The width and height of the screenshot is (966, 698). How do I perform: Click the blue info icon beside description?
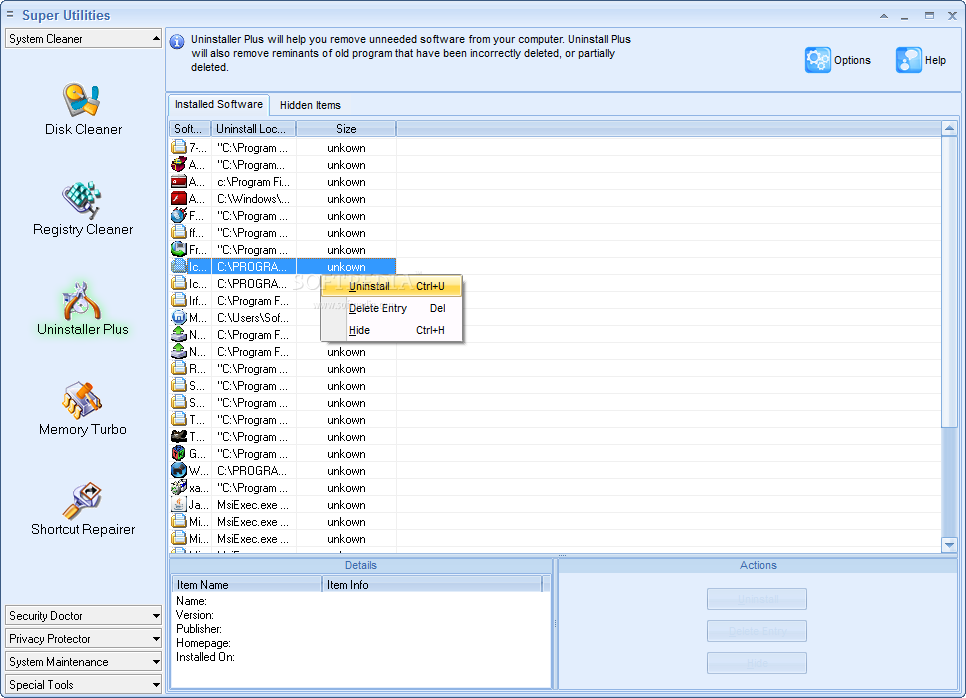(177, 41)
